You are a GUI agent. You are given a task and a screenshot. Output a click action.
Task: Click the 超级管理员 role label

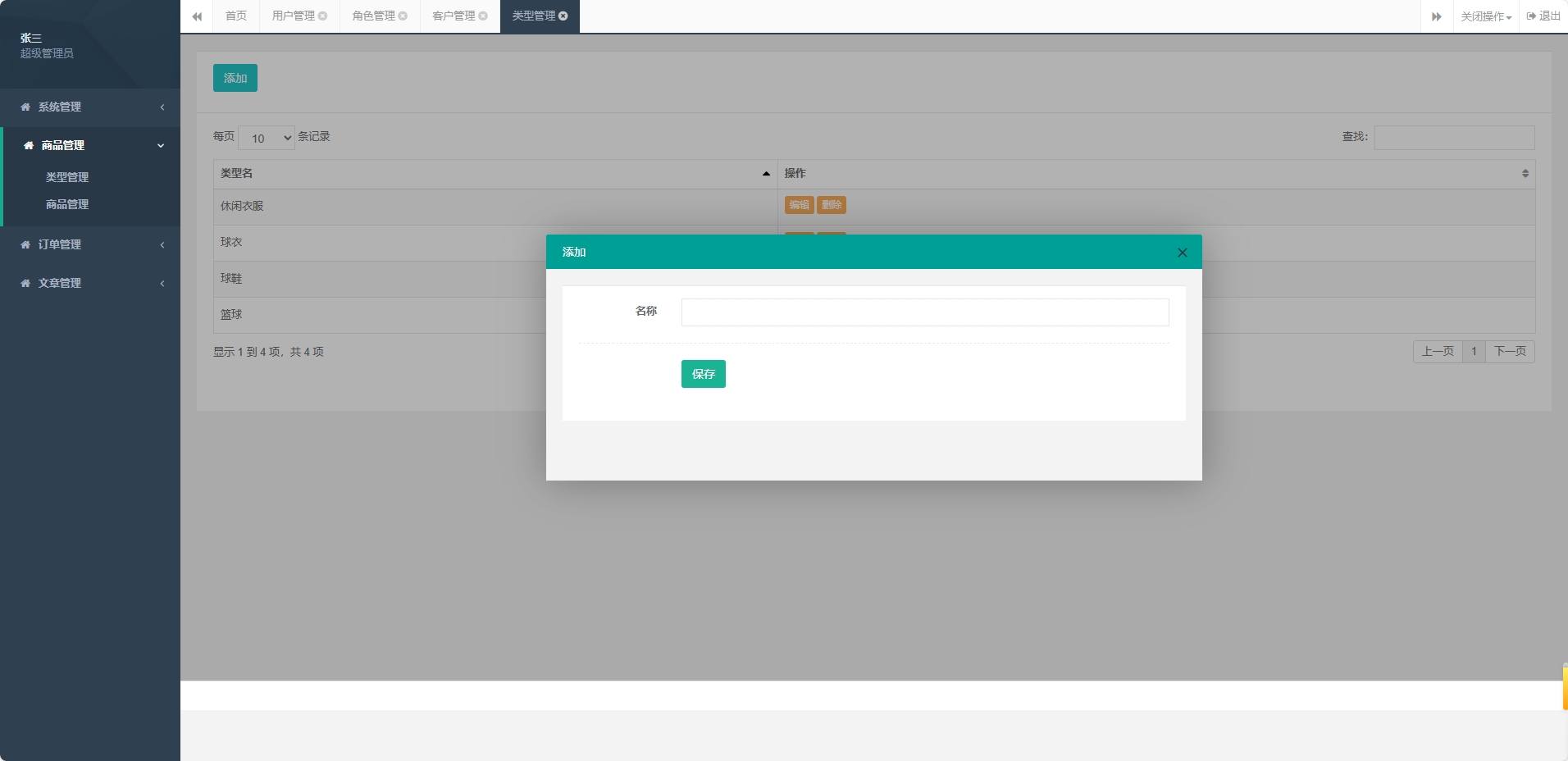(47, 54)
